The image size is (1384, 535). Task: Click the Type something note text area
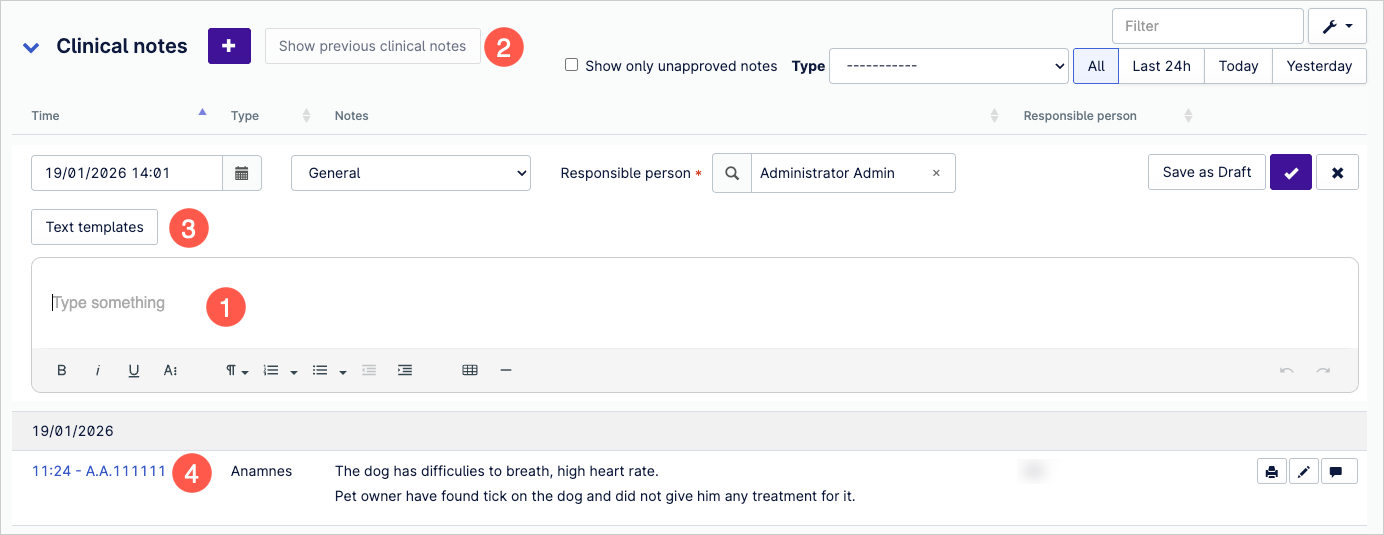[695, 303]
